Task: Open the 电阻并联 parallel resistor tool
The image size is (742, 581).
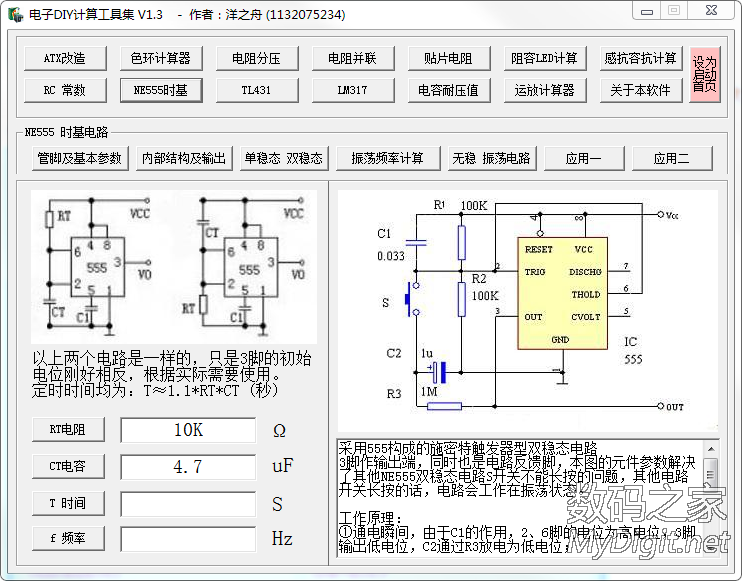Action: click(353, 58)
